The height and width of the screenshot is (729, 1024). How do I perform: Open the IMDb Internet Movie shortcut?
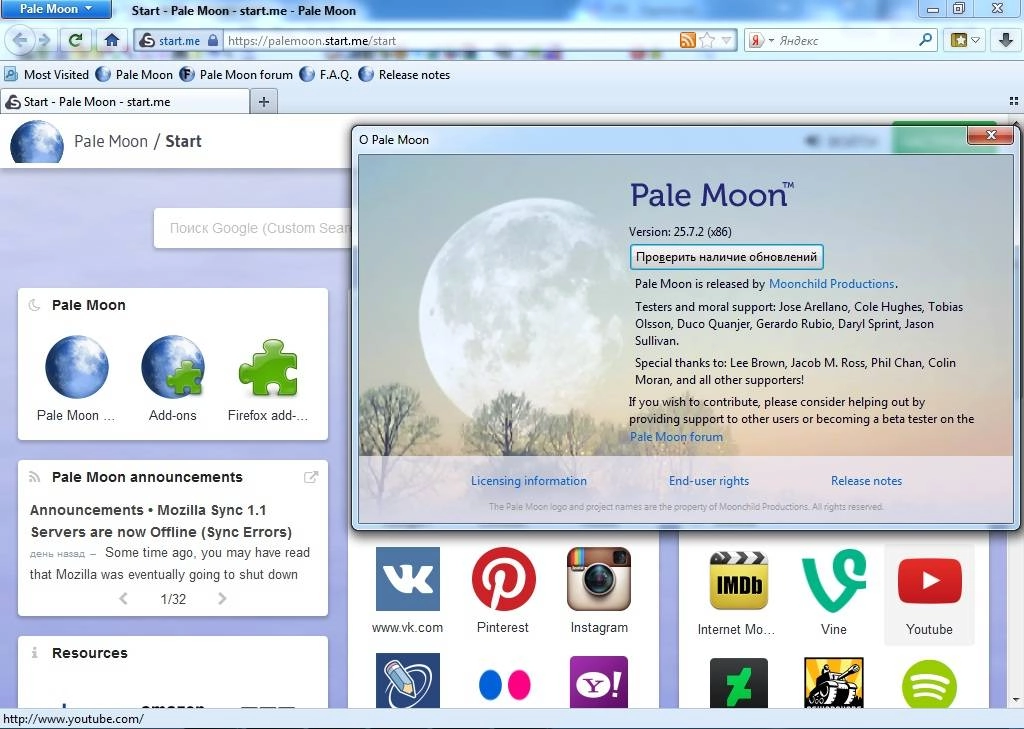tap(738, 581)
